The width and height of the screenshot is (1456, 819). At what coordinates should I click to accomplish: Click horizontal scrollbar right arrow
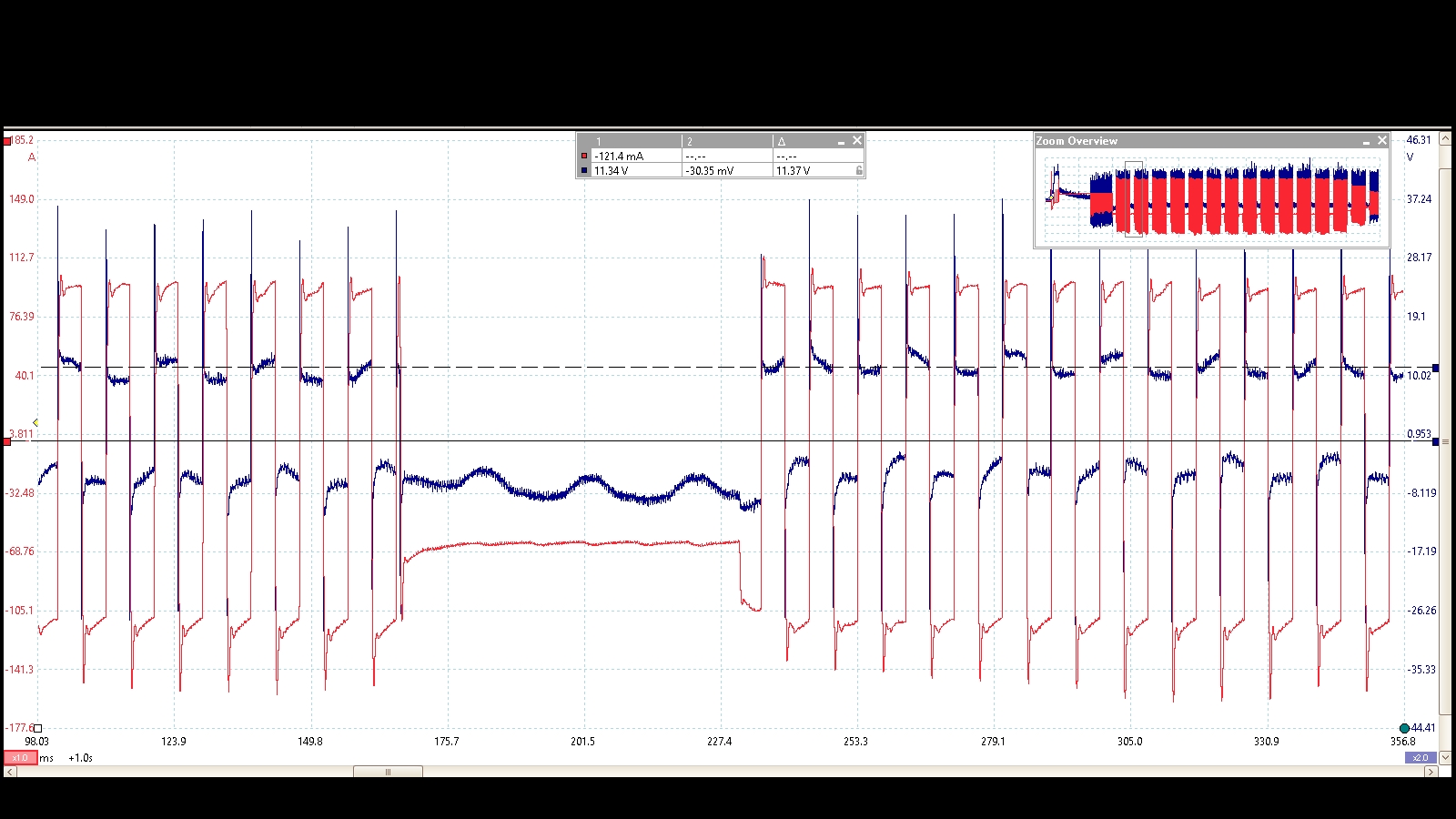pos(1431,772)
